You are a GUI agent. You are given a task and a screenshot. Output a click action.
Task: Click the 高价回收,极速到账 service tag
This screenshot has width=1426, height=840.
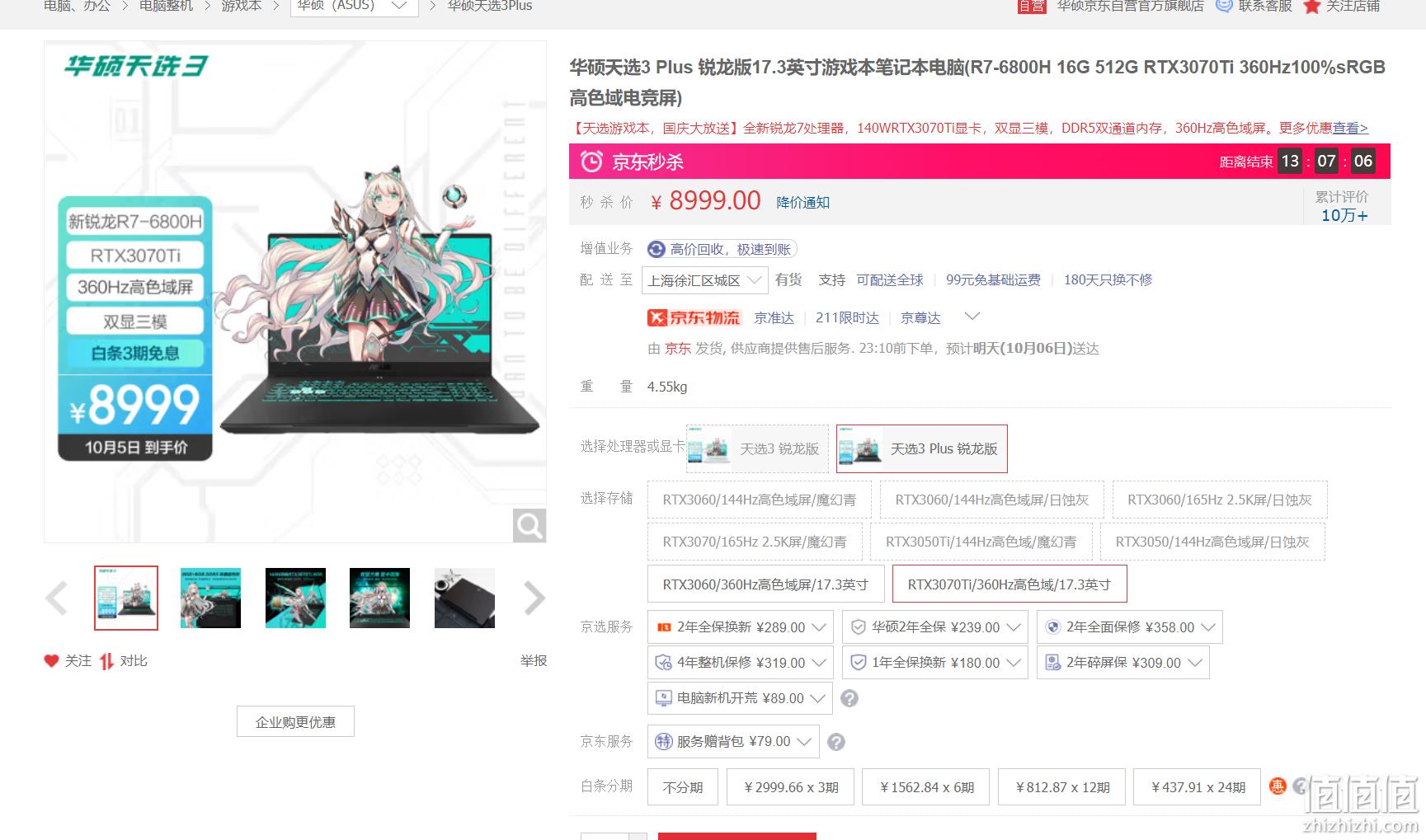[722, 249]
